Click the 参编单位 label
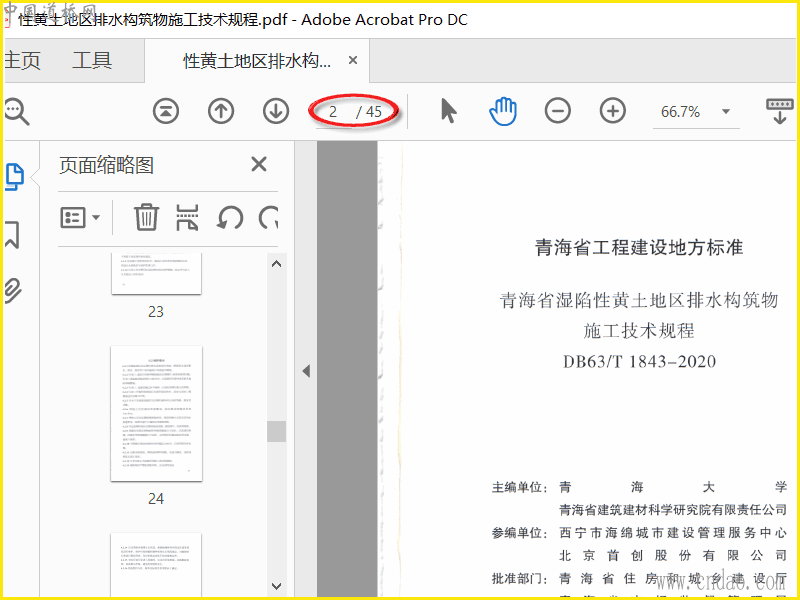The width and height of the screenshot is (800, 600). 517,533
